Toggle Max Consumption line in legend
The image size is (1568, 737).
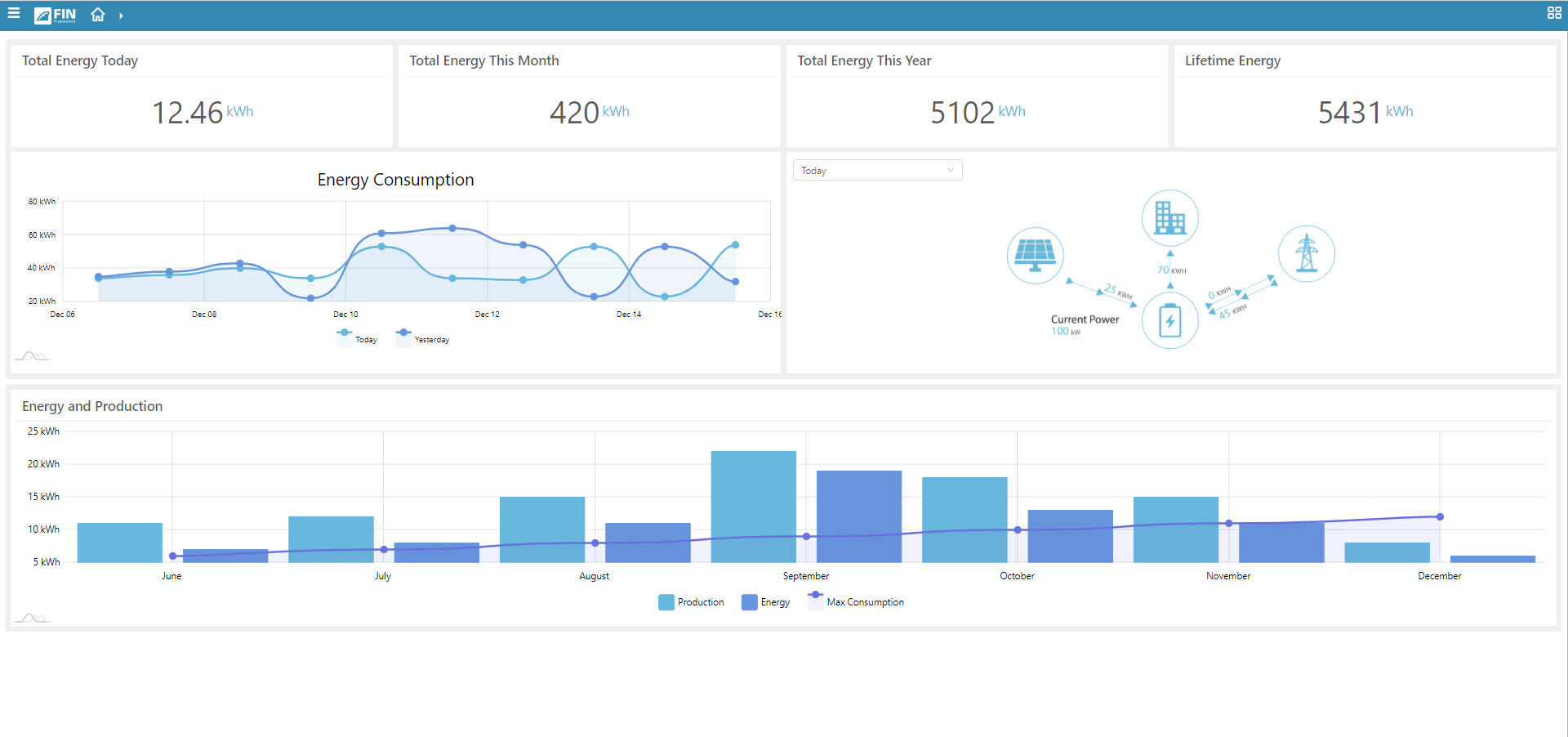pos(856,602)
